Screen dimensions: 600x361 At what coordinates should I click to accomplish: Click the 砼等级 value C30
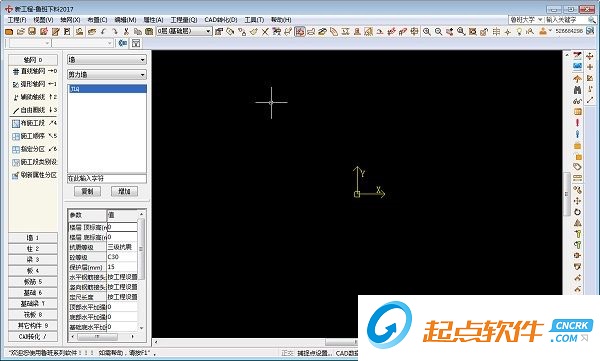coord(122,257)
